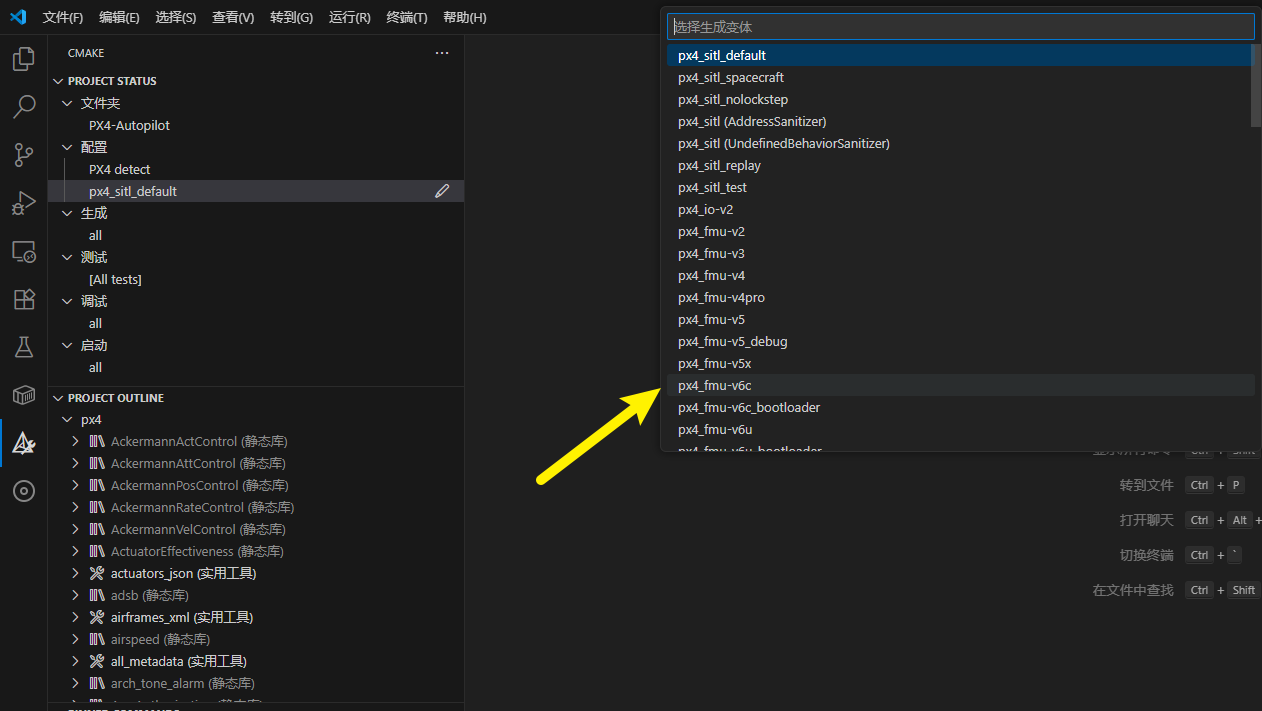Select px4_io-v2 variant
This screenshot has height=711, width=1262.
(x=960, y=209)
